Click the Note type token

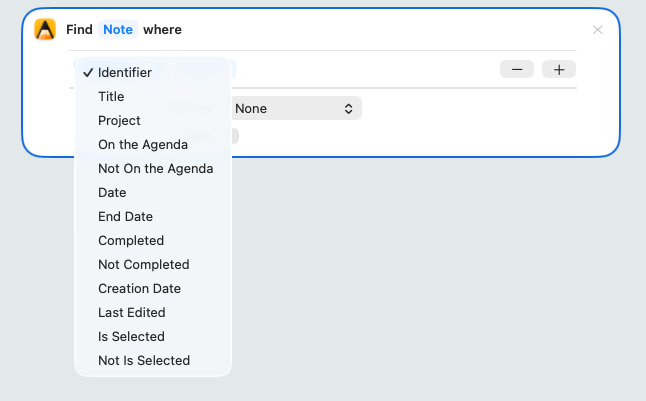[x=118, y=30]
